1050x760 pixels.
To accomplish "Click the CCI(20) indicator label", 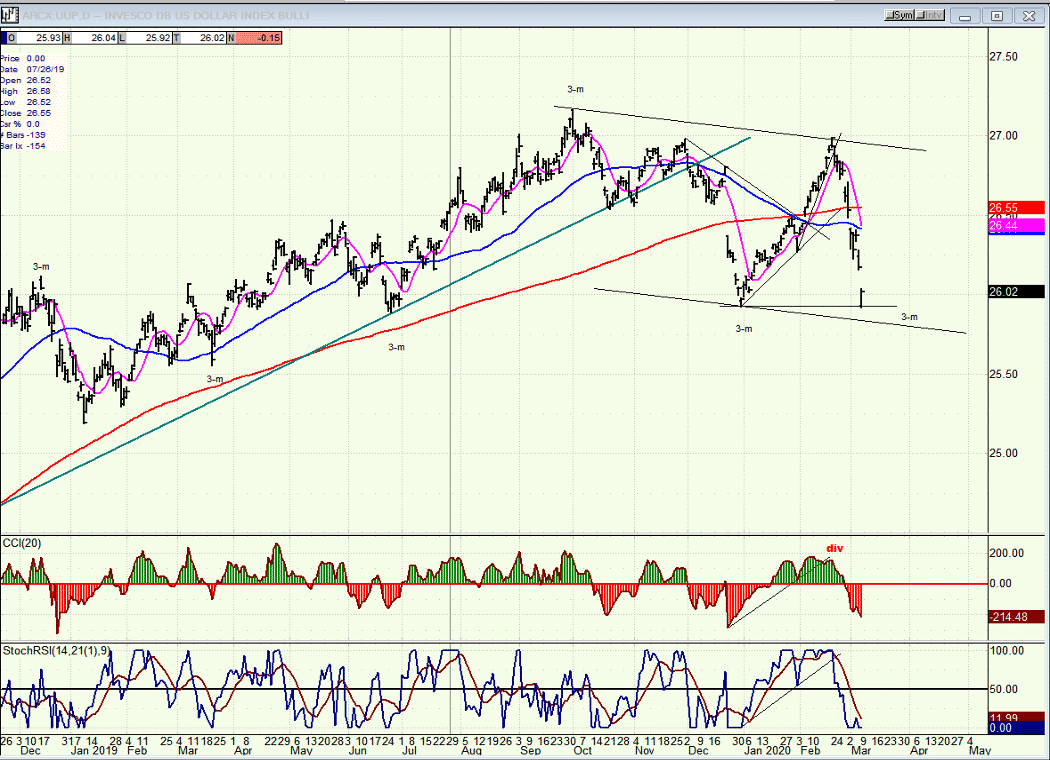I will [21, 543].
